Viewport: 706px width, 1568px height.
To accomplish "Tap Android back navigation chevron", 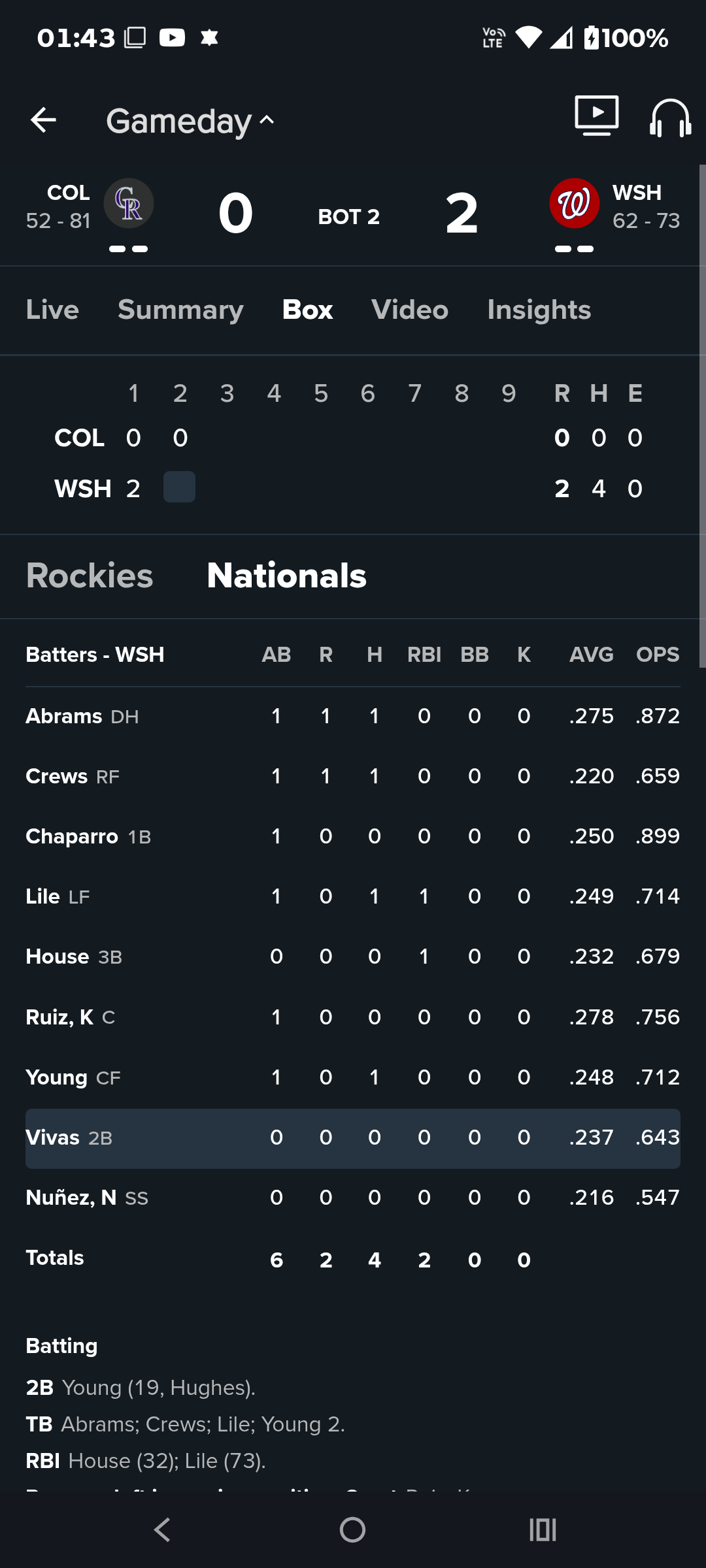I will pos(162,1529).
